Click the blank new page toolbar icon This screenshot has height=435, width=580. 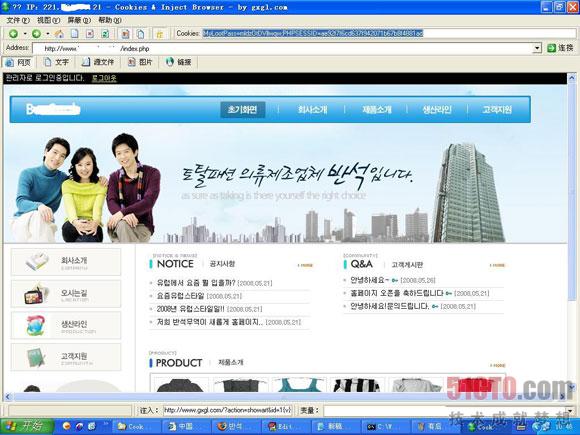(x=74, y=34)
